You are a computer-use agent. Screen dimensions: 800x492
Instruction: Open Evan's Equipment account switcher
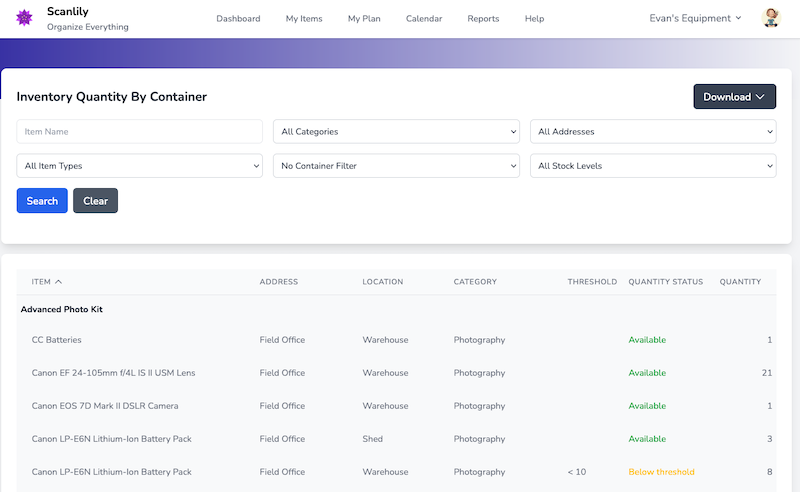(x=695, y=18)
